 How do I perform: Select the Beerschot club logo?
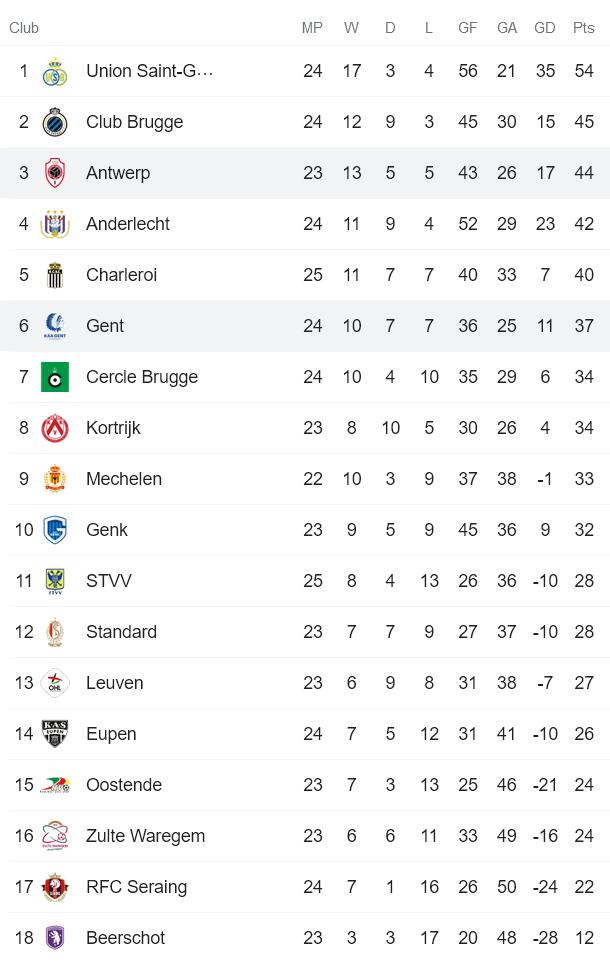[55, 938]
